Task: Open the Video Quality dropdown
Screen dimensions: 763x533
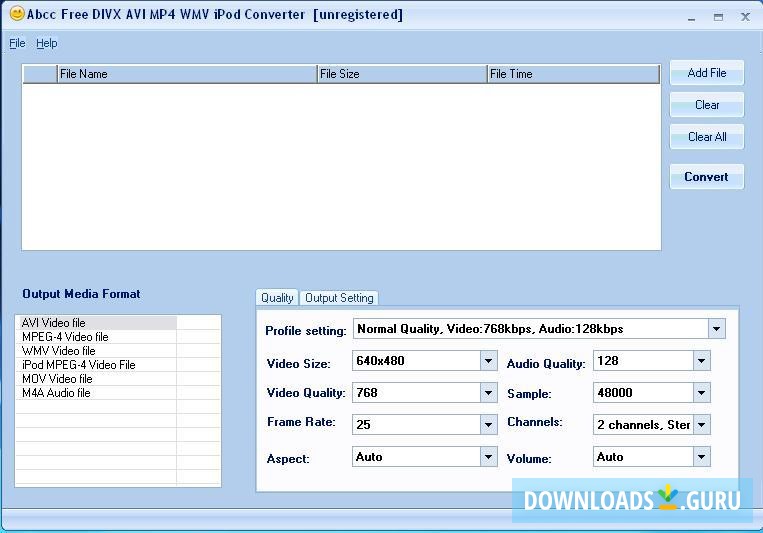Action: coord(488,393)
